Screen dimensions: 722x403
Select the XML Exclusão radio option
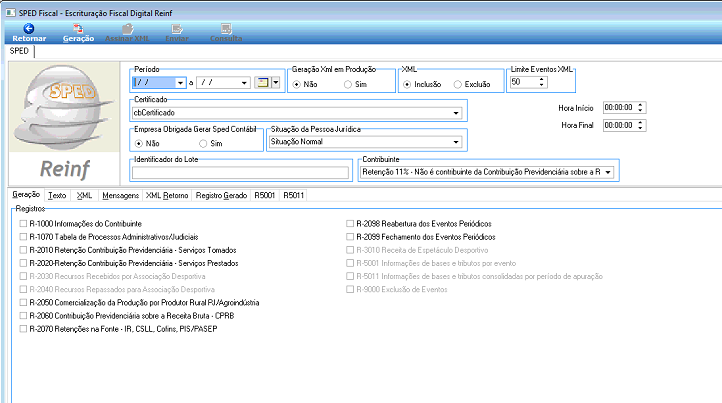[x=457, y=84]
